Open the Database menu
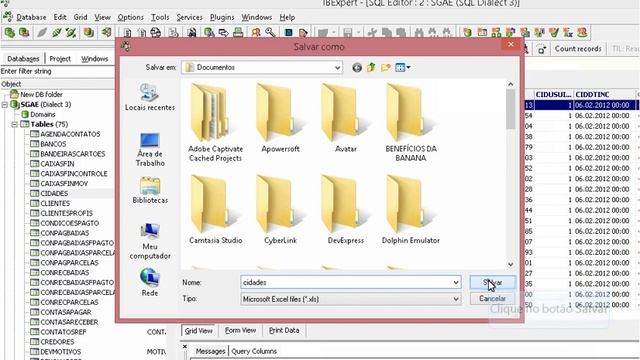Viewport: 640px width, 360px height. [x=31, y=17]
